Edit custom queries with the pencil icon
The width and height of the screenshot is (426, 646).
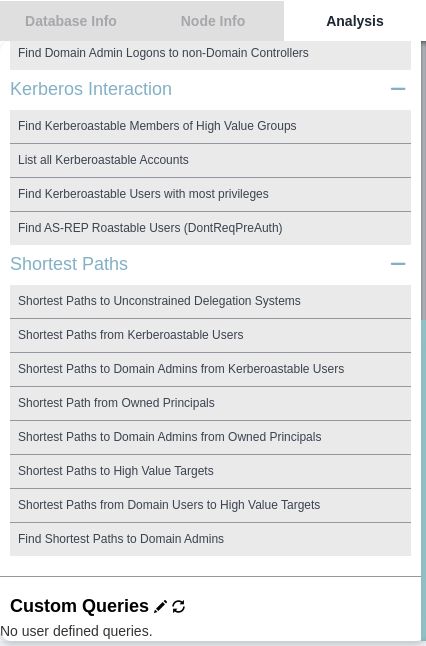click(x=160, y=606)
